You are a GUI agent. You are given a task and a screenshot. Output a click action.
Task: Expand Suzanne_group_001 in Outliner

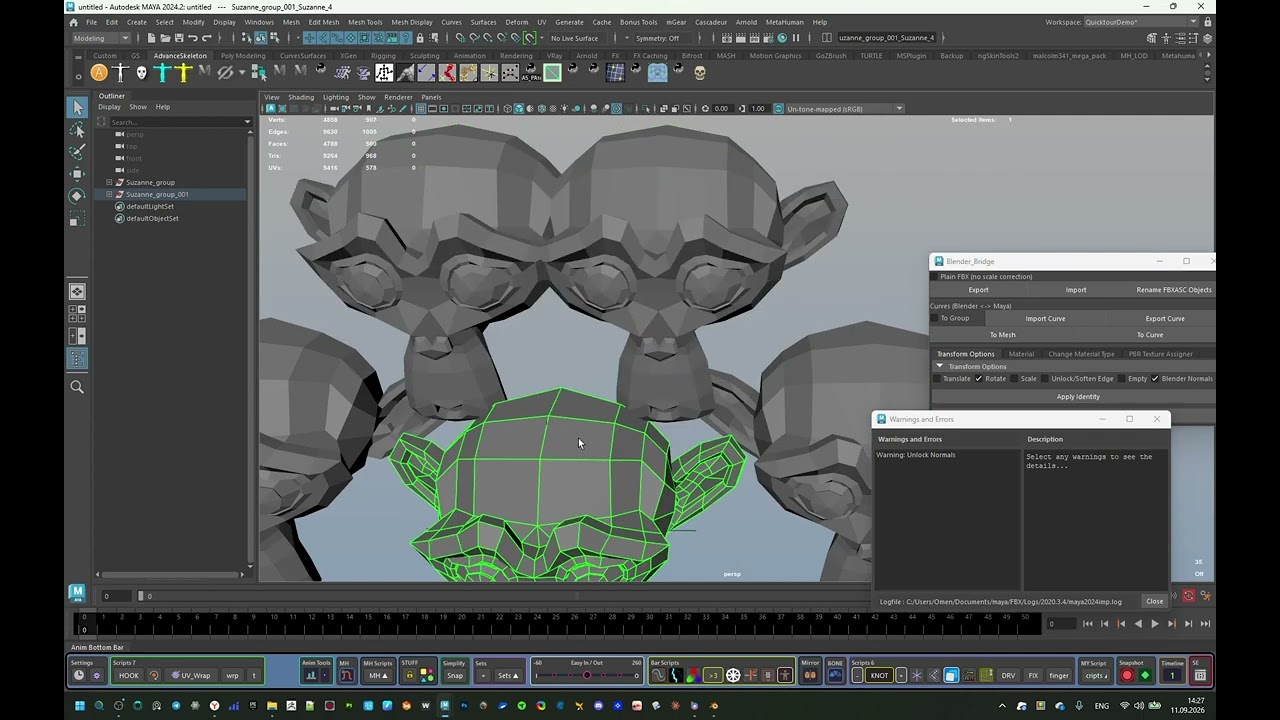[x=109, y=194]
